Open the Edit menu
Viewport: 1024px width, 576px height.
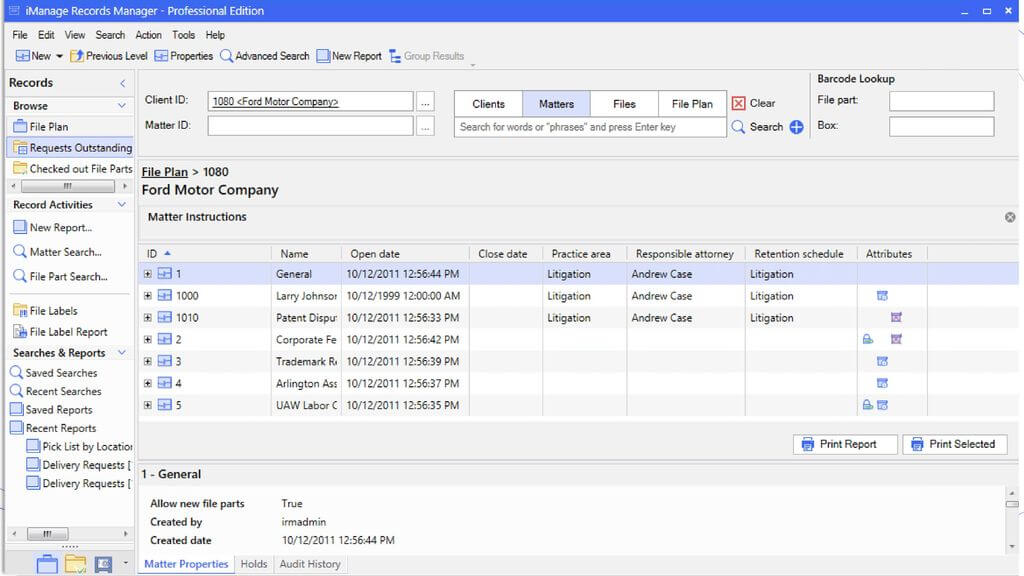(46, 35)
